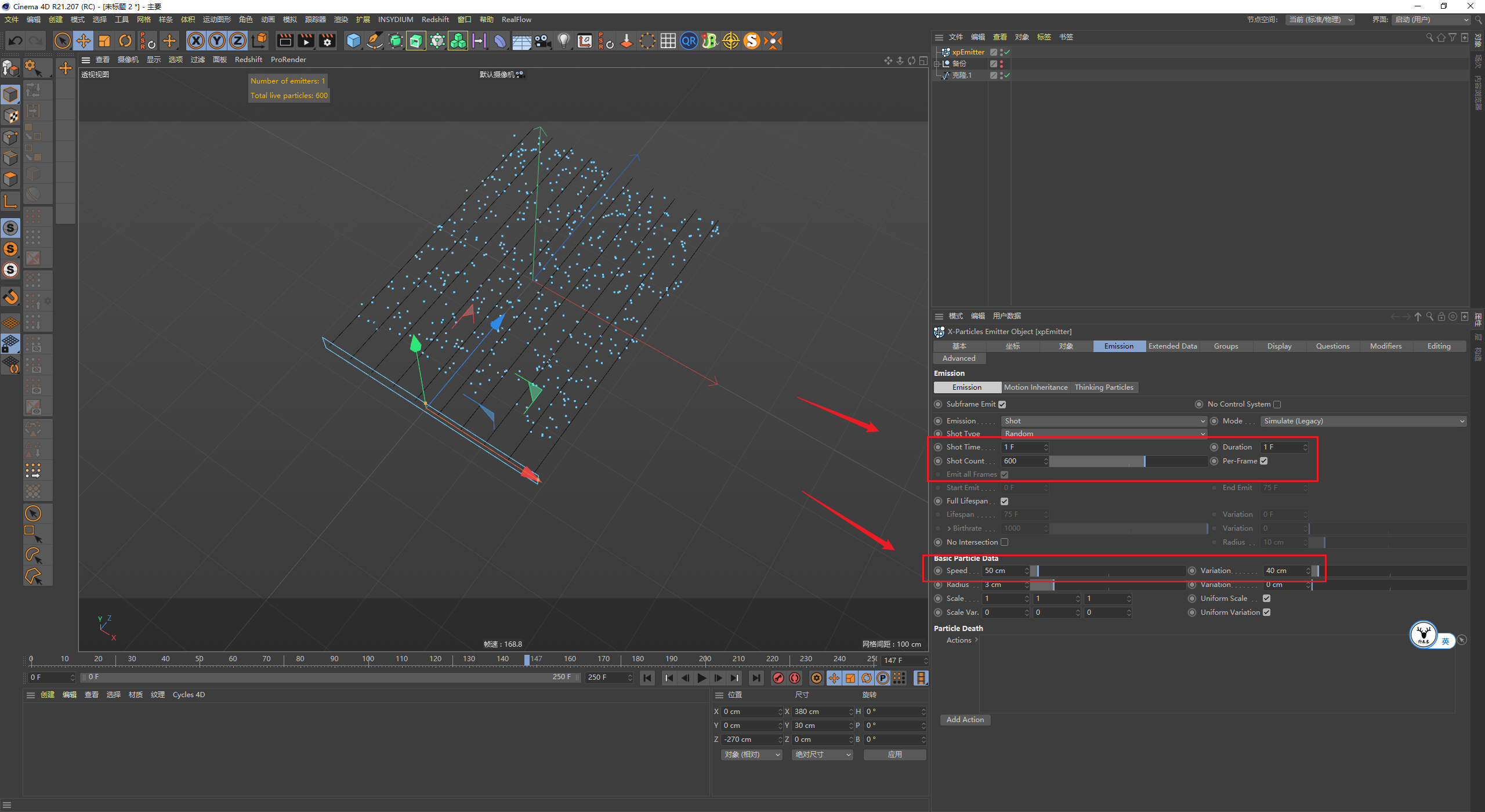The image size is (1485, 812).
Task: Toggle the Per-Frame checkbox
Action: point(1263,461)
